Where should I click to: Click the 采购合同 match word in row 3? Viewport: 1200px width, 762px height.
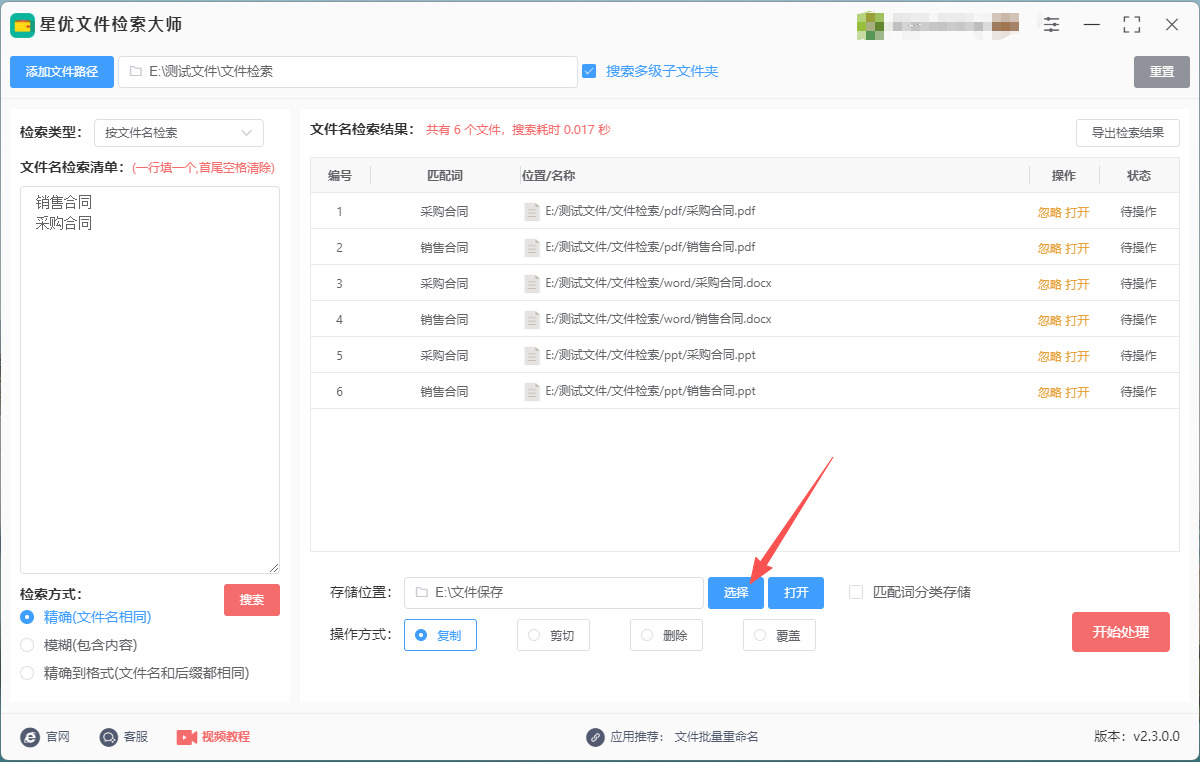[x=445, y=283]
